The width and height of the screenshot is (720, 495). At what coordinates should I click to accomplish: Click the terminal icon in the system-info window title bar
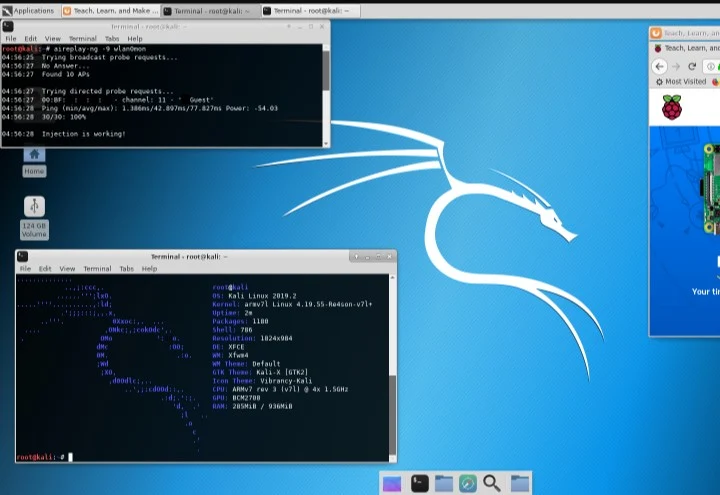pyautogui.click(x=22, y=256)
